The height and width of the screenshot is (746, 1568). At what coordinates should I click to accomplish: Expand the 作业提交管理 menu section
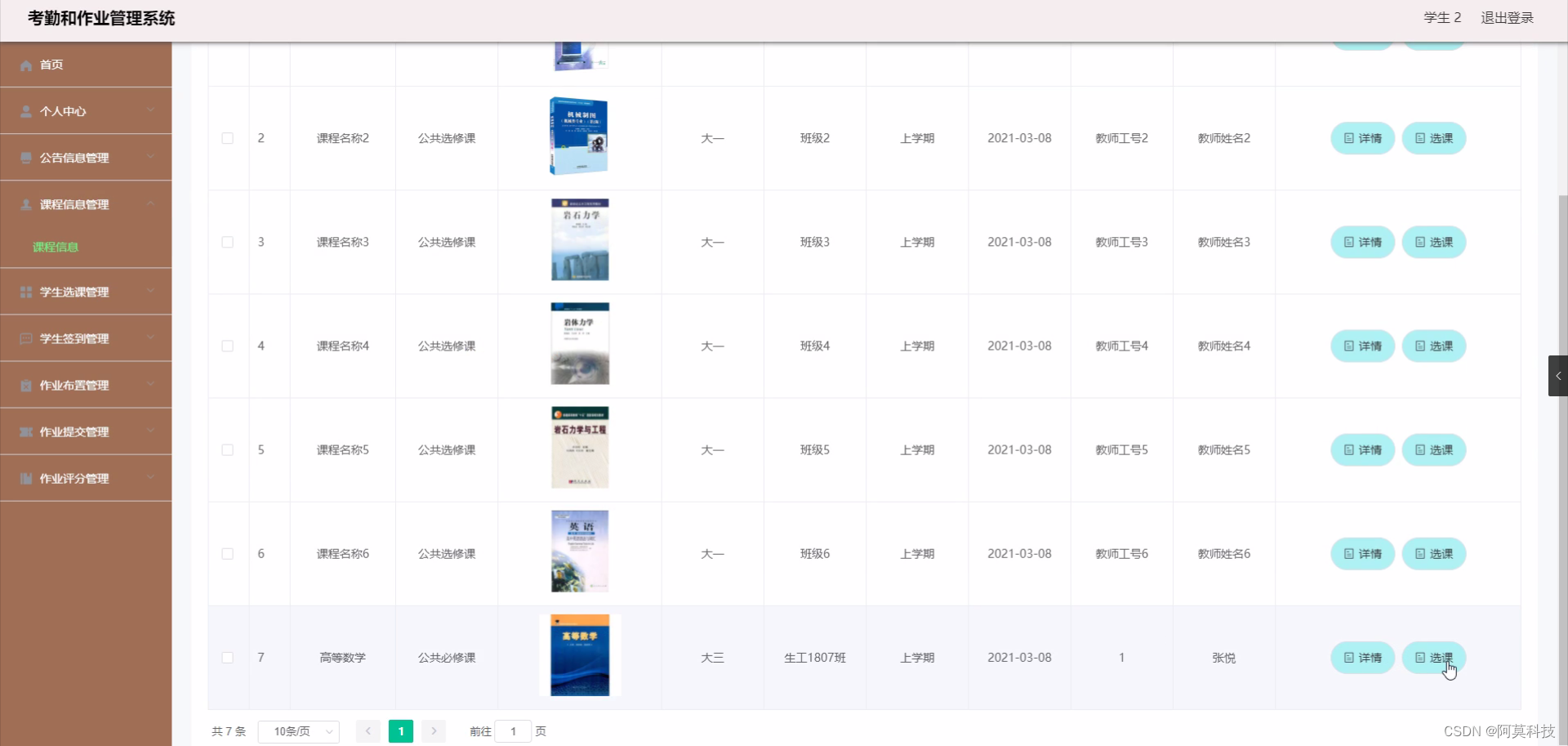(x=74, y=431)
